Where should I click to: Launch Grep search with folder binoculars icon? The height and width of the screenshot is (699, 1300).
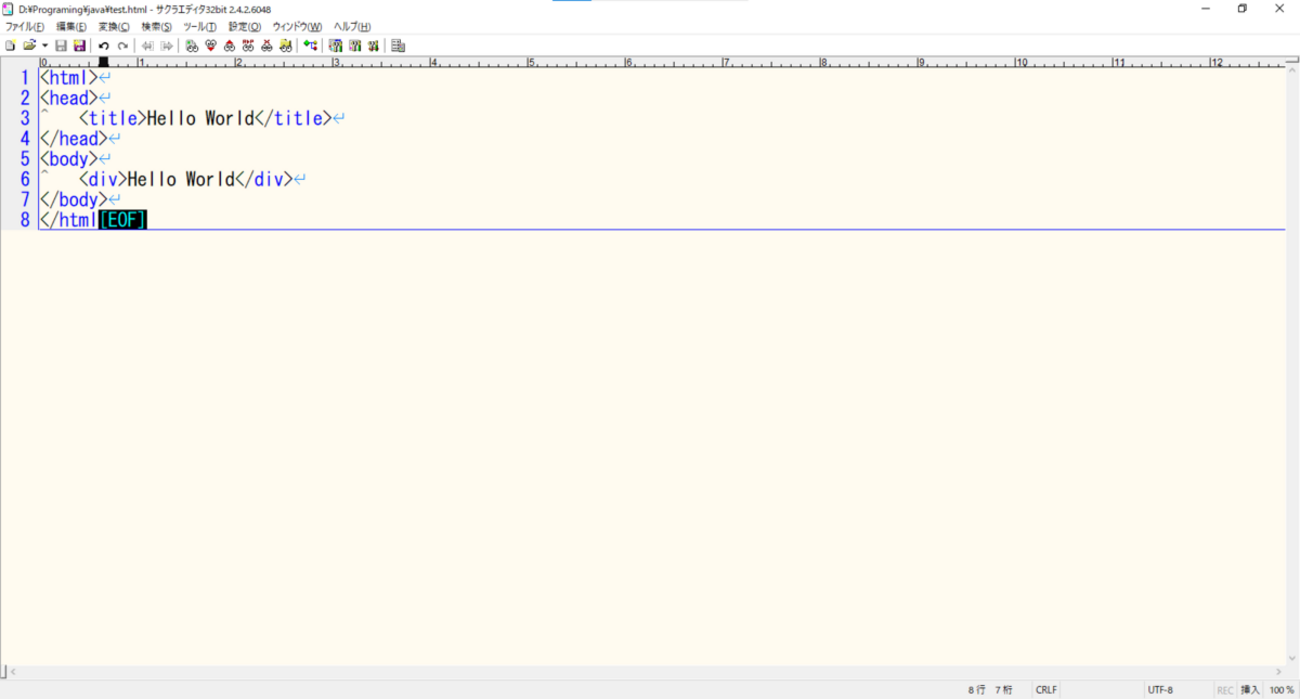tap(286, 46)
